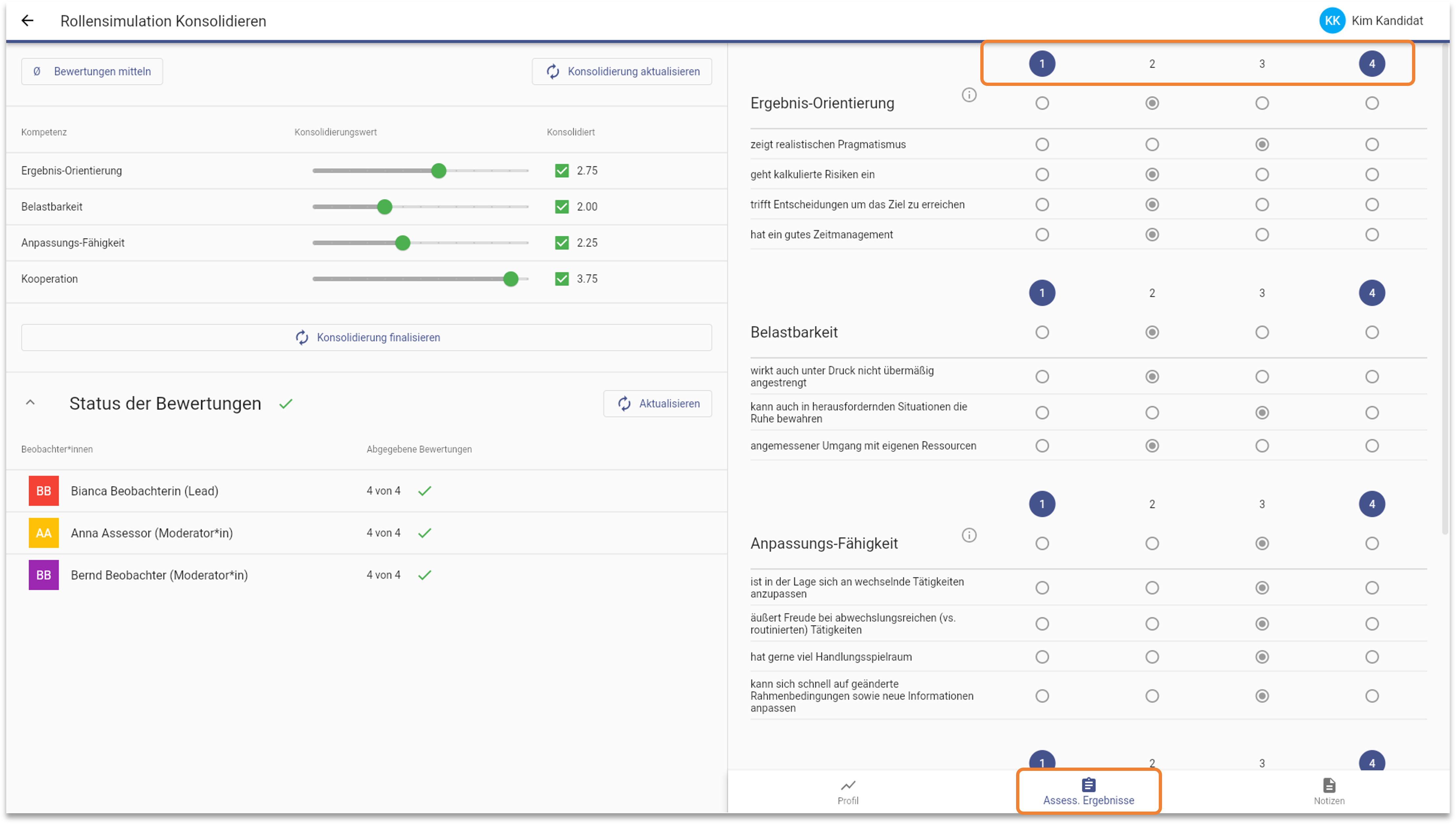The image size is (1456, 824).
Task: Click Konsolidierung finalisieren
Action: coord(366,337)
